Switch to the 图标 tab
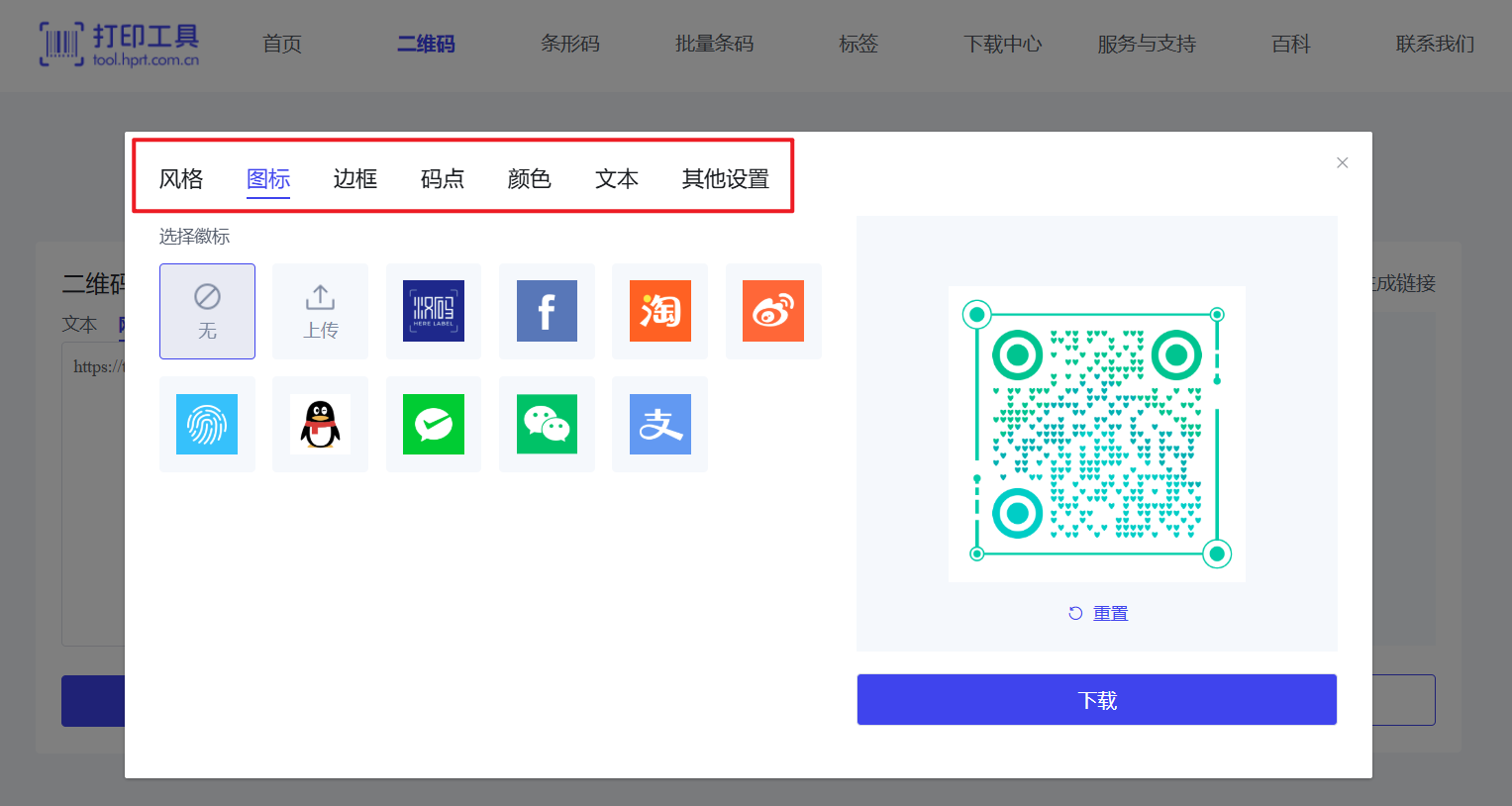 (268, 179)
